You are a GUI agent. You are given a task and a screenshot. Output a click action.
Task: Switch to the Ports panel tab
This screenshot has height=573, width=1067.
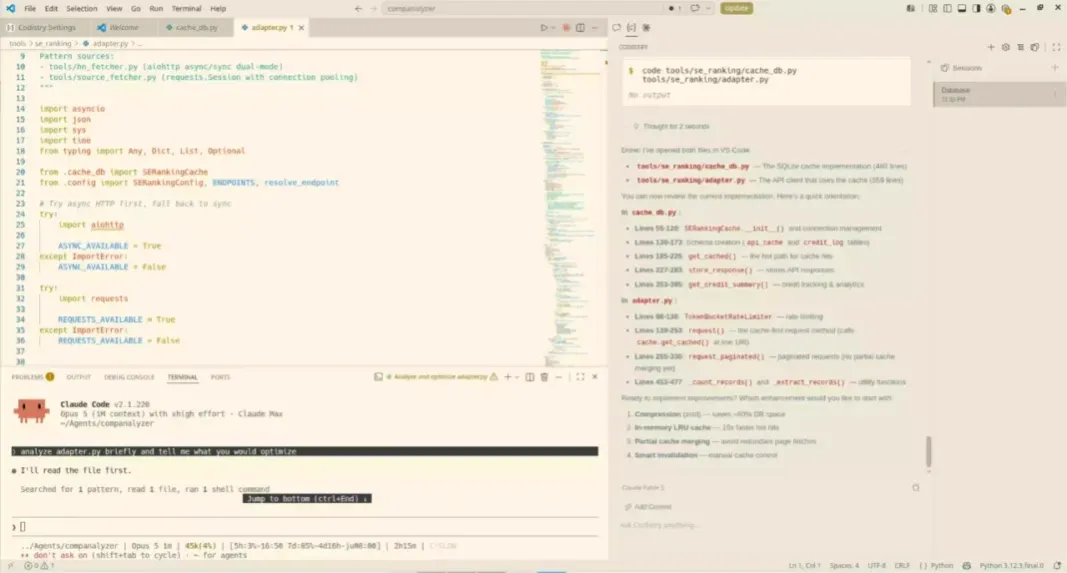coord(220,377)
